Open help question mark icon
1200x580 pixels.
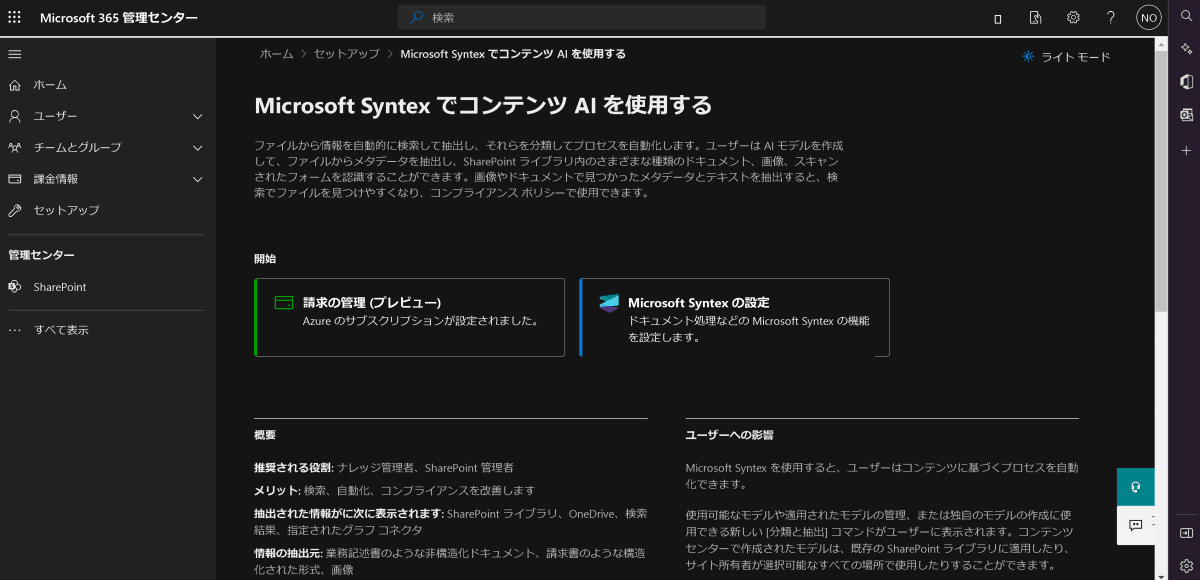tap(1111, 18)
